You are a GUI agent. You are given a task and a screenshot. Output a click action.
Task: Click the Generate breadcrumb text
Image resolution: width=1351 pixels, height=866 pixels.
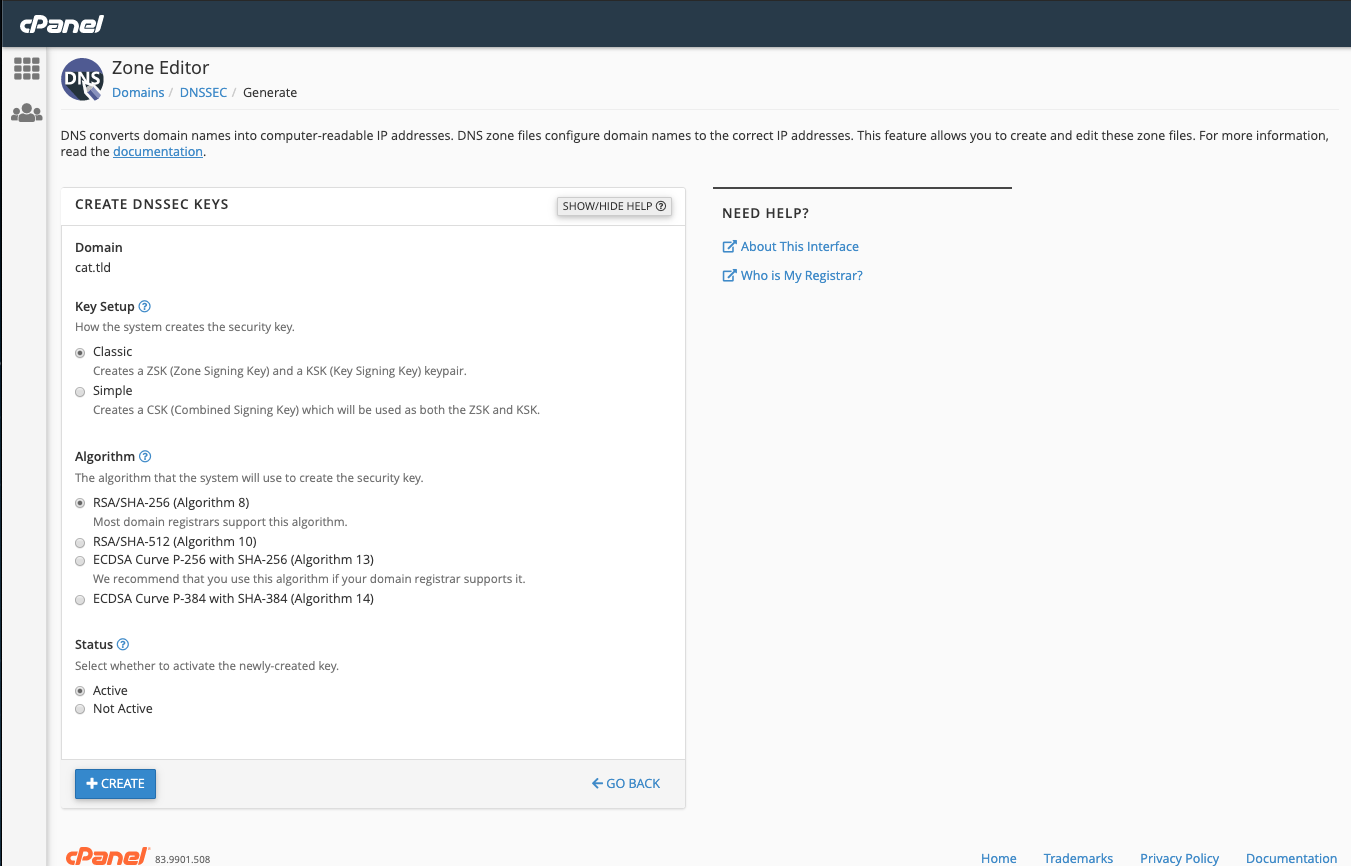coord(270,92)
